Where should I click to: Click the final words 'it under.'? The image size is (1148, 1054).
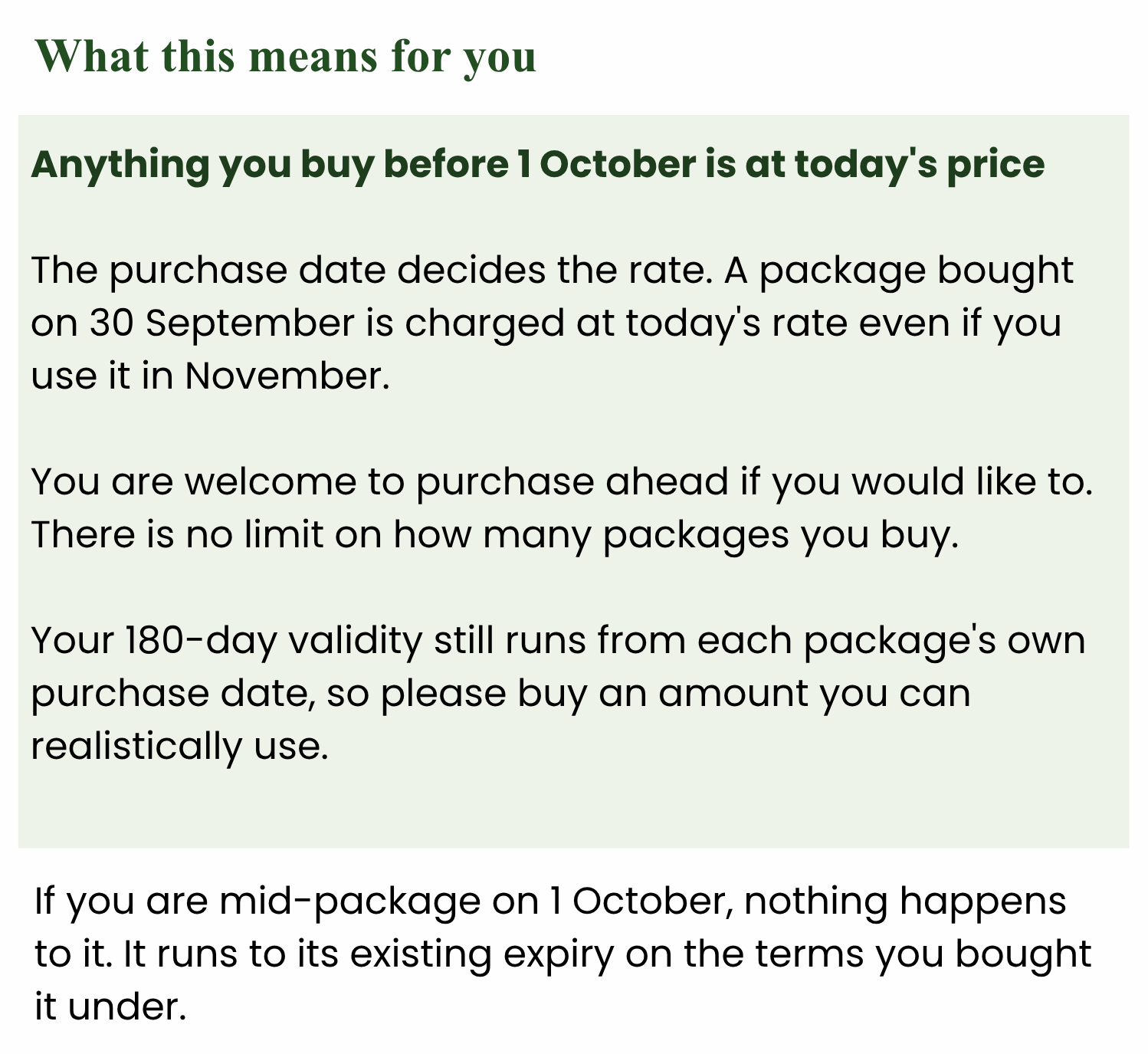point(111,1006)
